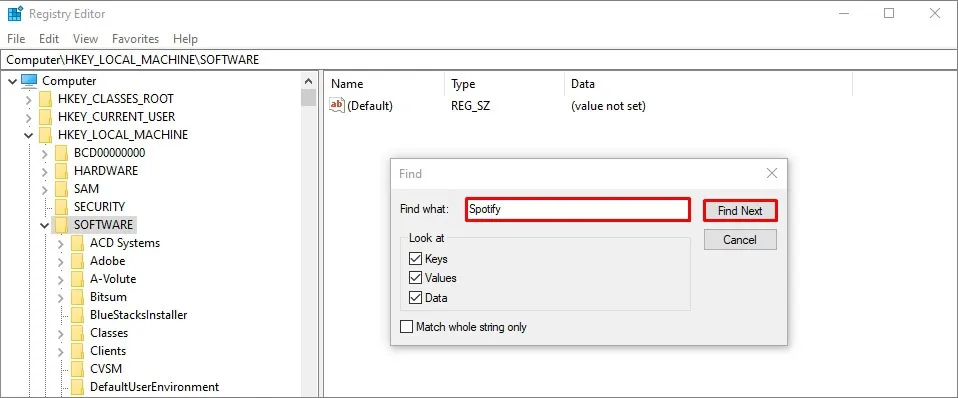Click the SAM folder icon
The height and width of the screenshot is (398, 958).
(61, 189)
